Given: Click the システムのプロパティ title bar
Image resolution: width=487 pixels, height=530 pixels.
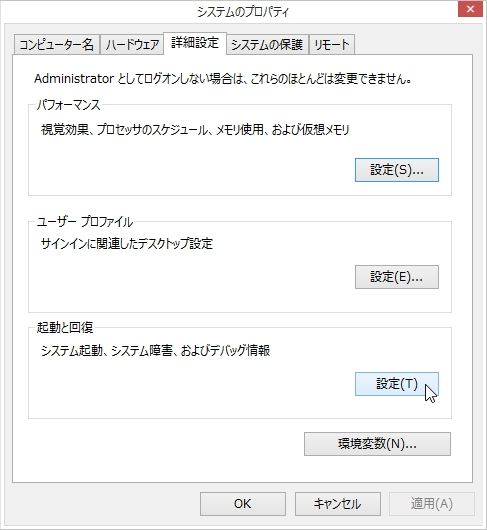Looking at the screenshot, I should tap(243, 12).
